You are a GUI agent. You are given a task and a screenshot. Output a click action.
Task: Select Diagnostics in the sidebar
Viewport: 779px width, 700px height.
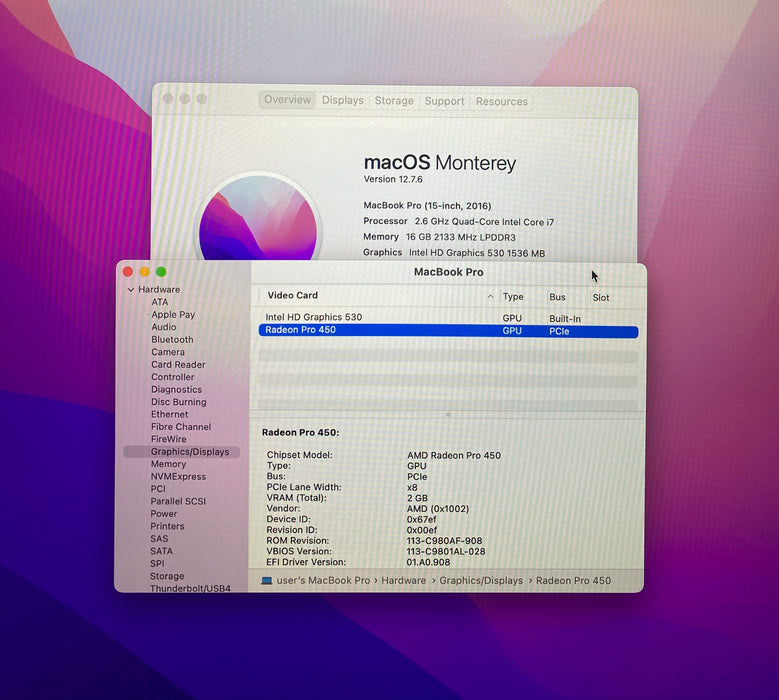[x=177, y=389]
